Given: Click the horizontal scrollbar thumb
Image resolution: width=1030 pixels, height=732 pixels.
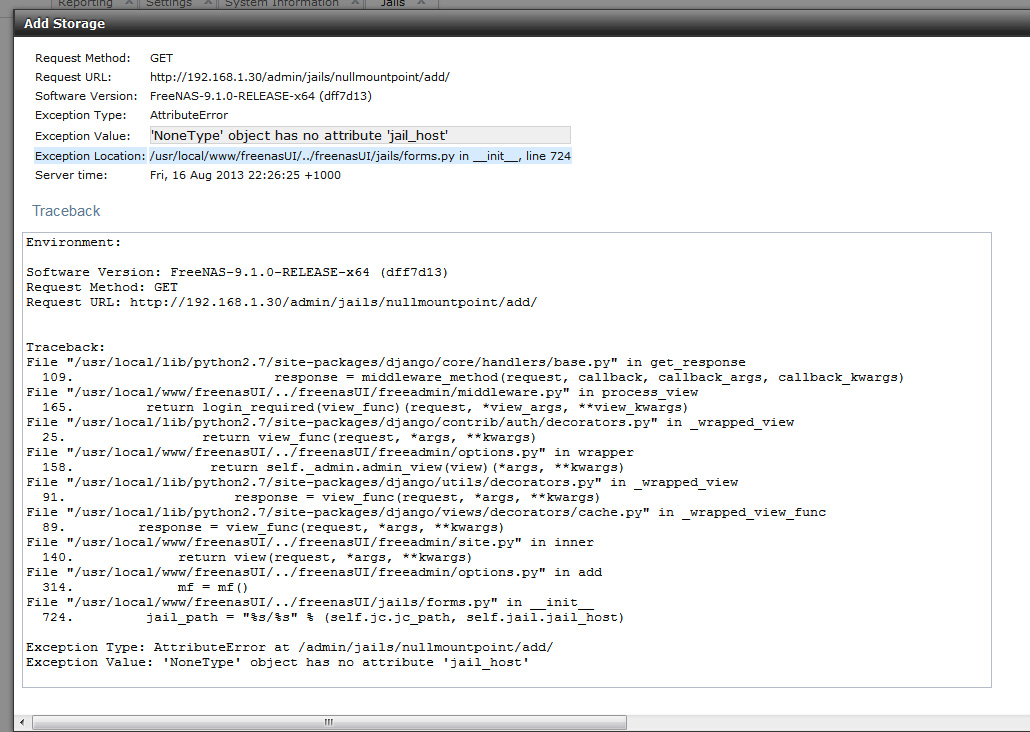Looking at the screenshot, I should pos(329,722).
